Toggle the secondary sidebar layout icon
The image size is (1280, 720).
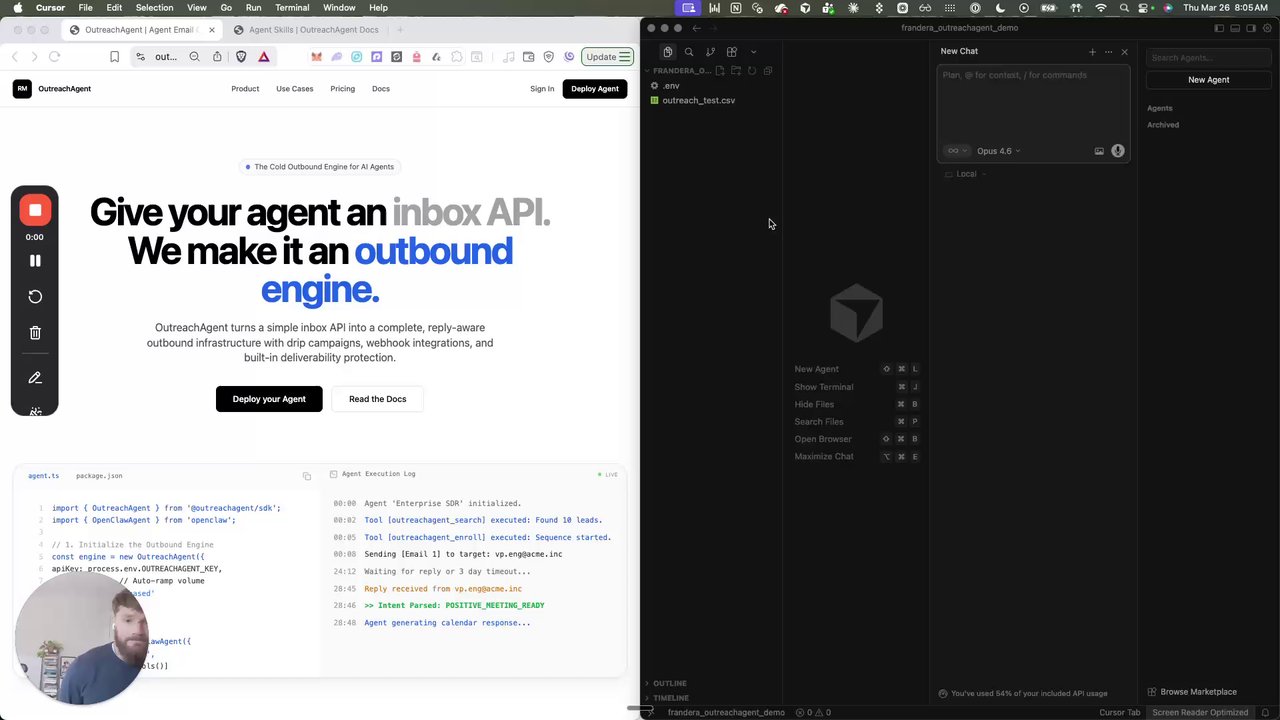(x=1251, y=28)
